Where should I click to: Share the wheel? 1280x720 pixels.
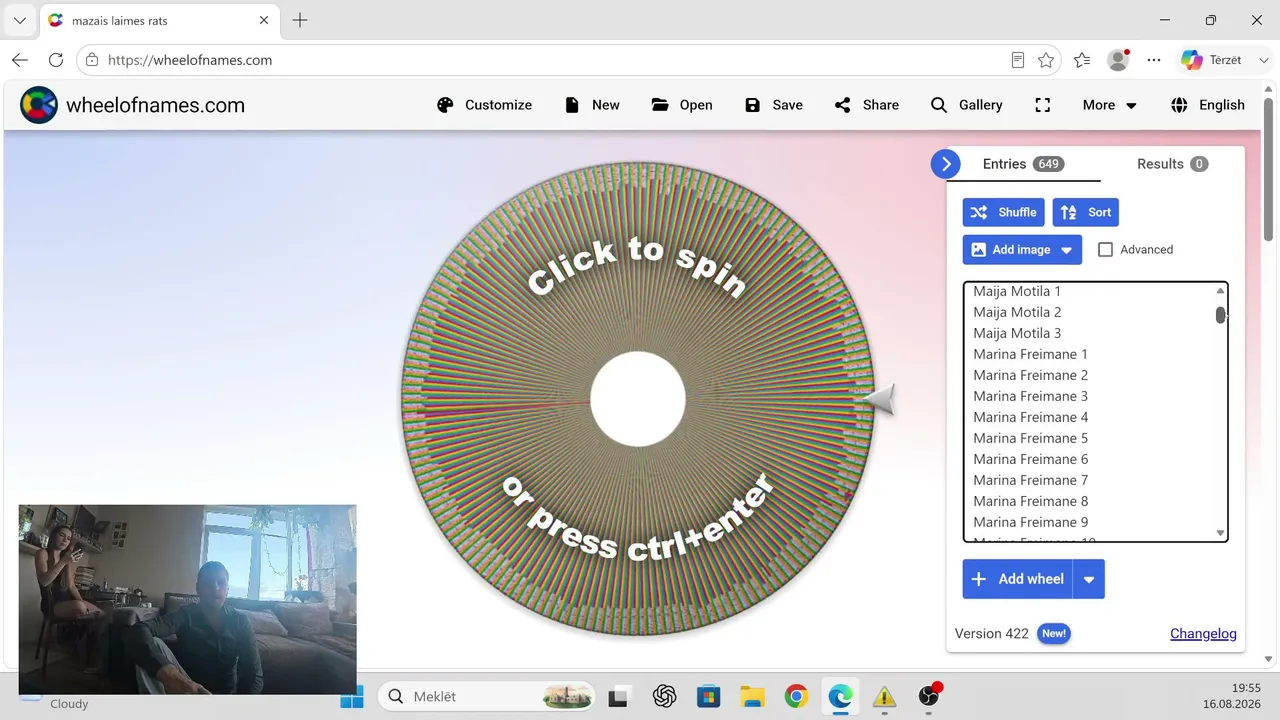coord(867,105)
